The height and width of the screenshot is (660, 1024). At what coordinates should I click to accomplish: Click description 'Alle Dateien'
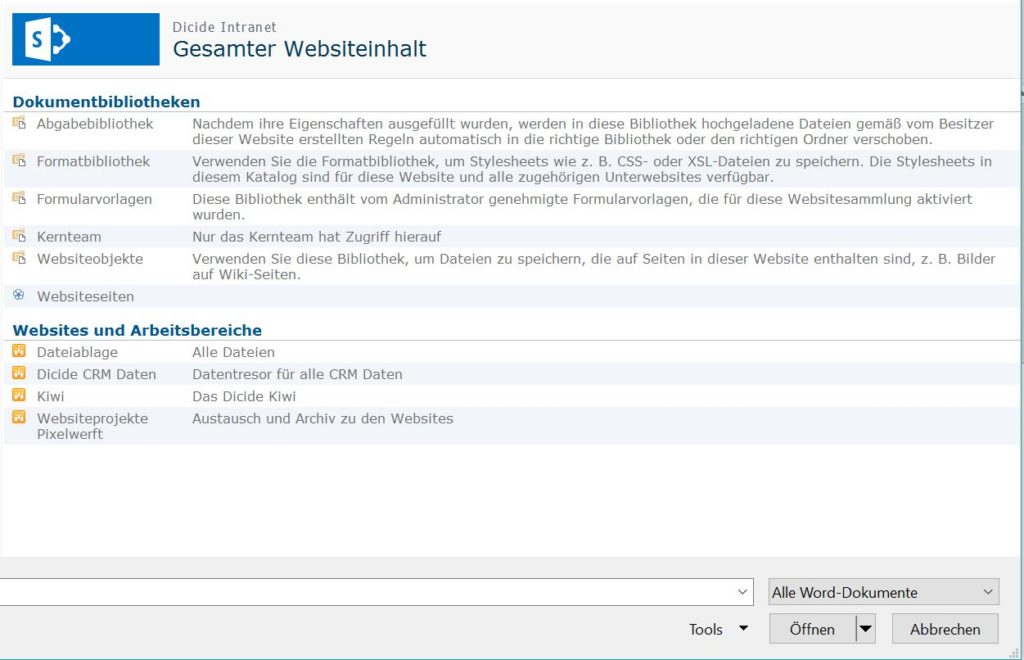coord(233,353)
